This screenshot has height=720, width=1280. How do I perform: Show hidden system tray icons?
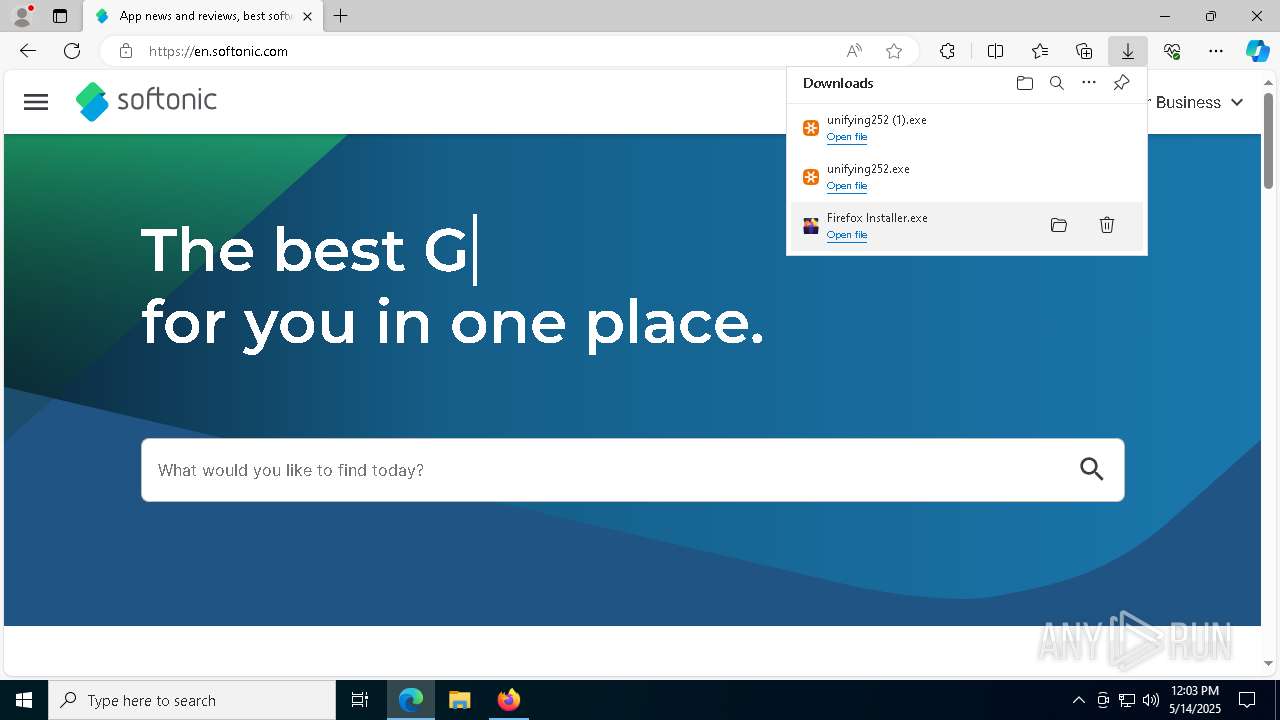tap(1078, 700)
